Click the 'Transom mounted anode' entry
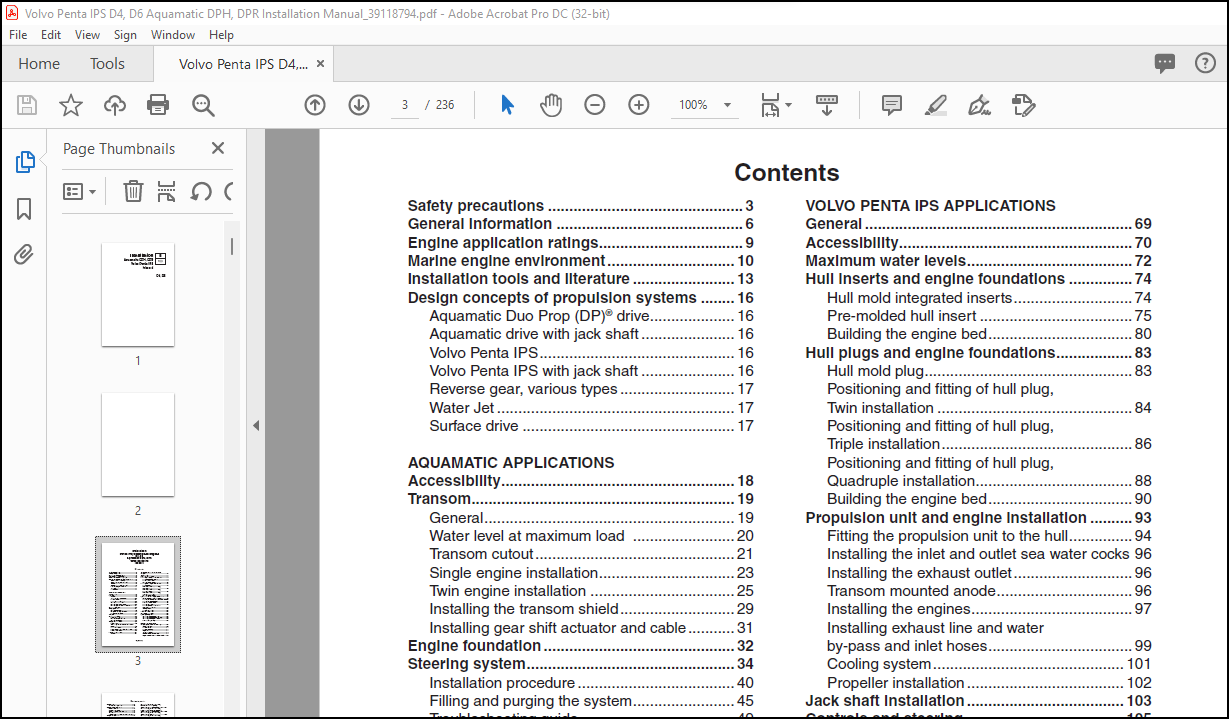This screenshot has height=719, width=1229. tap(990, 591)
